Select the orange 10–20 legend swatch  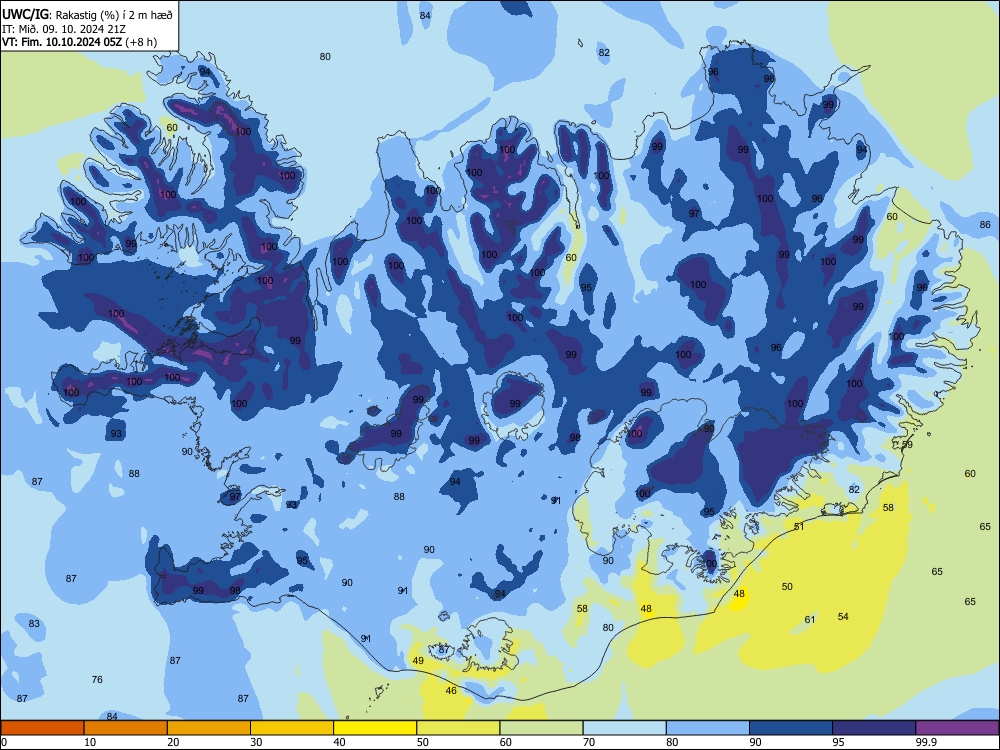click(126, 728)
